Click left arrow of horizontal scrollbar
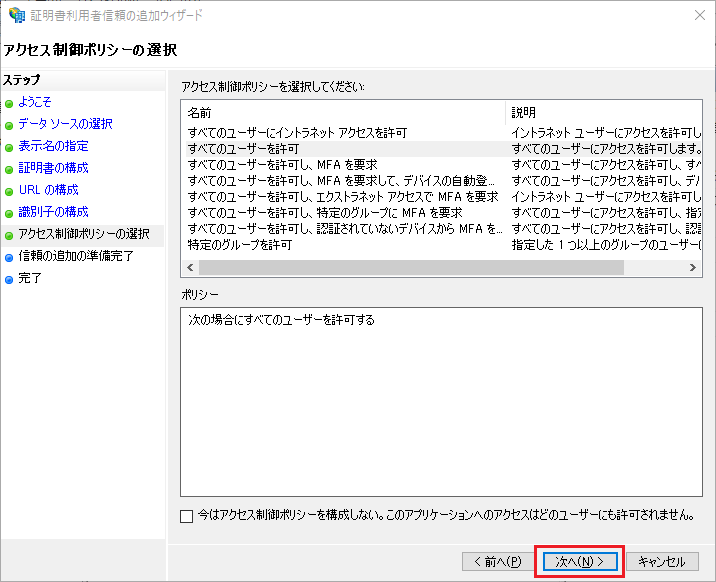 (x=190, y=267)
